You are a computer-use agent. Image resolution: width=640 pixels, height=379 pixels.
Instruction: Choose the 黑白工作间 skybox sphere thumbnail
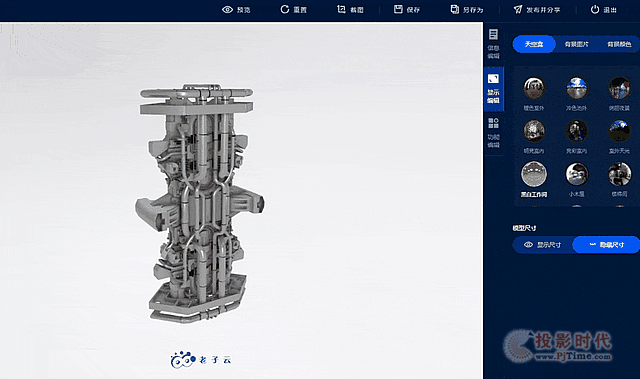point(534,174)
